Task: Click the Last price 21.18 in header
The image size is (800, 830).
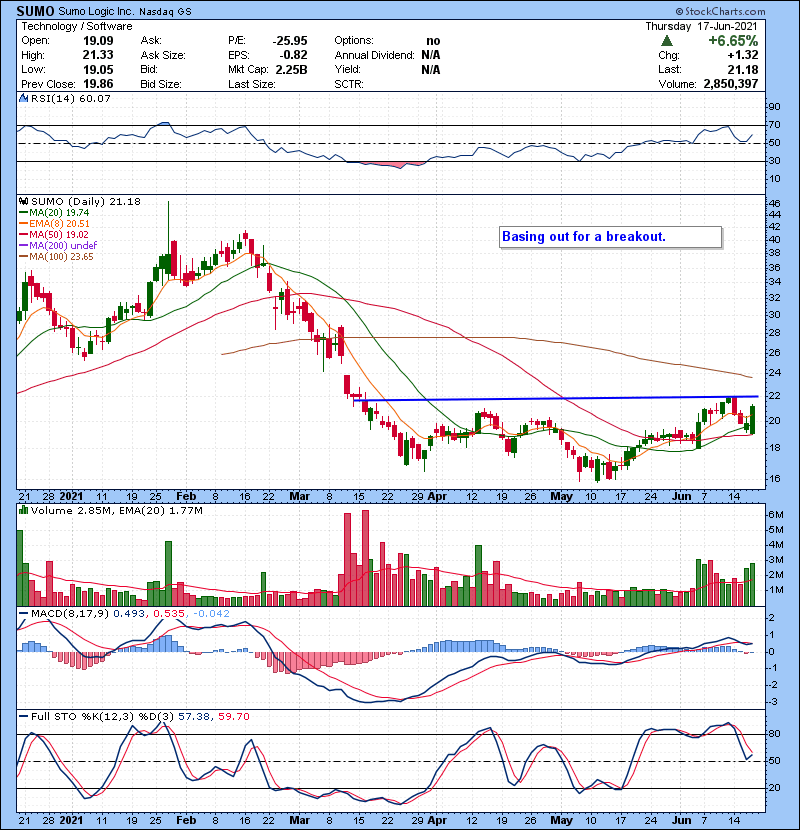Action: coord(743,69)
